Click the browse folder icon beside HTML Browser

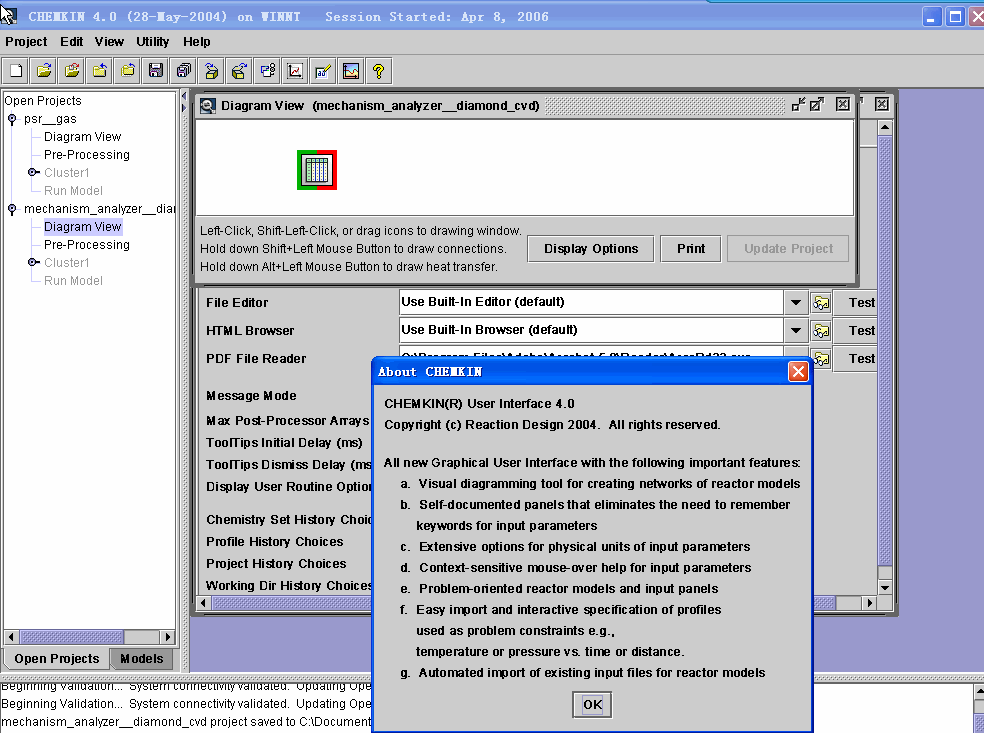click(821, 331)
